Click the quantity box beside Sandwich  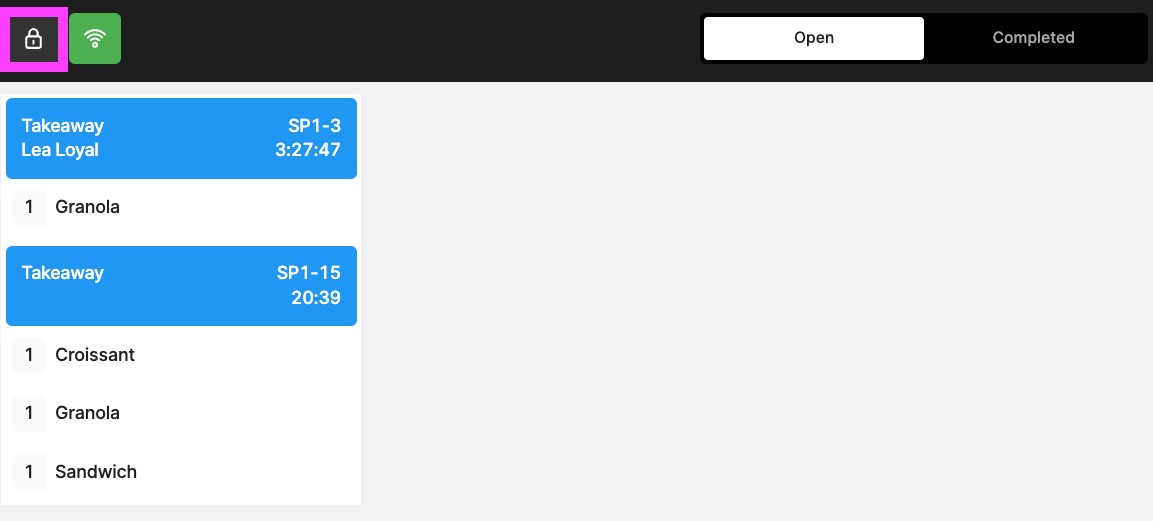29,472
